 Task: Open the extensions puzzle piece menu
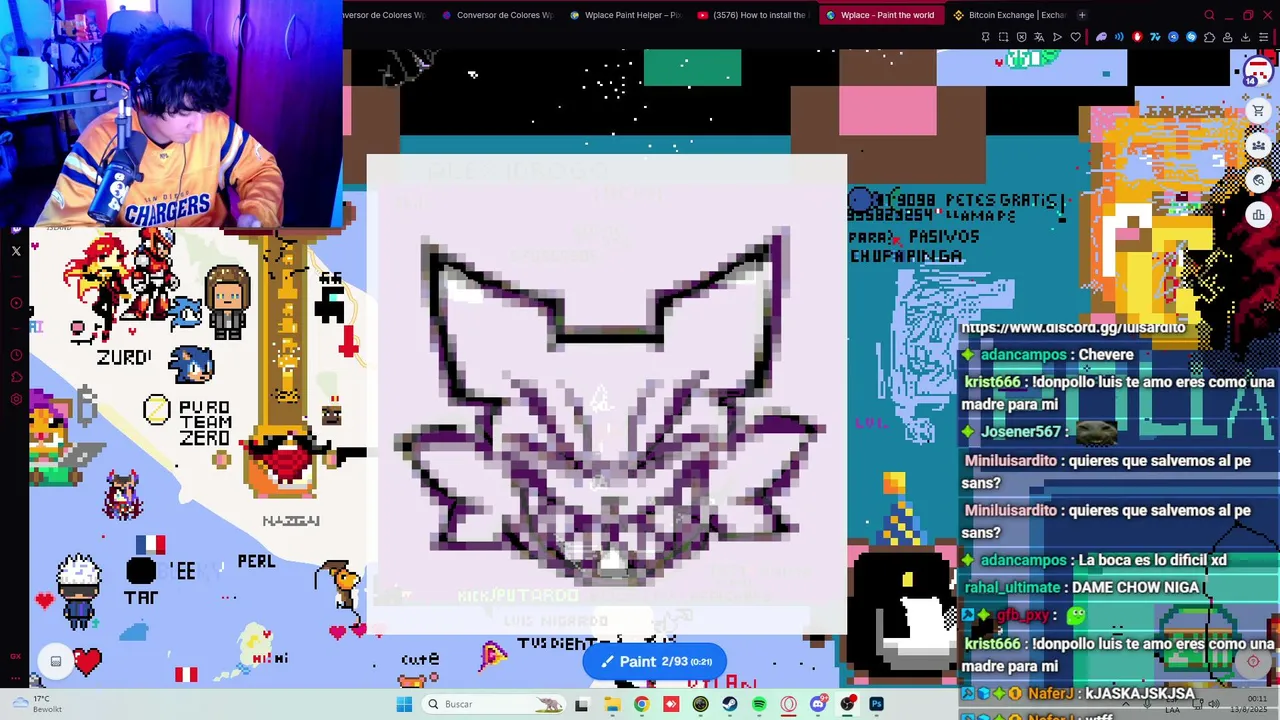coord(1209,37)
